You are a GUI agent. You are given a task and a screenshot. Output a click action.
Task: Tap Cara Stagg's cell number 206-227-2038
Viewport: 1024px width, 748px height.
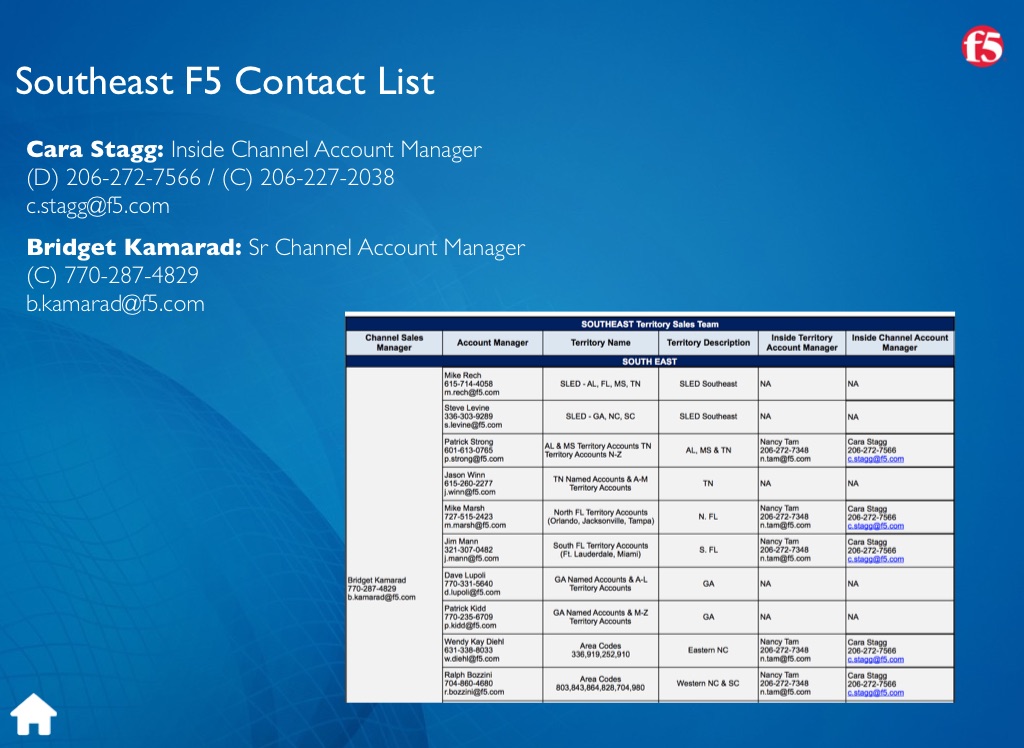click(x=327, y=178)
